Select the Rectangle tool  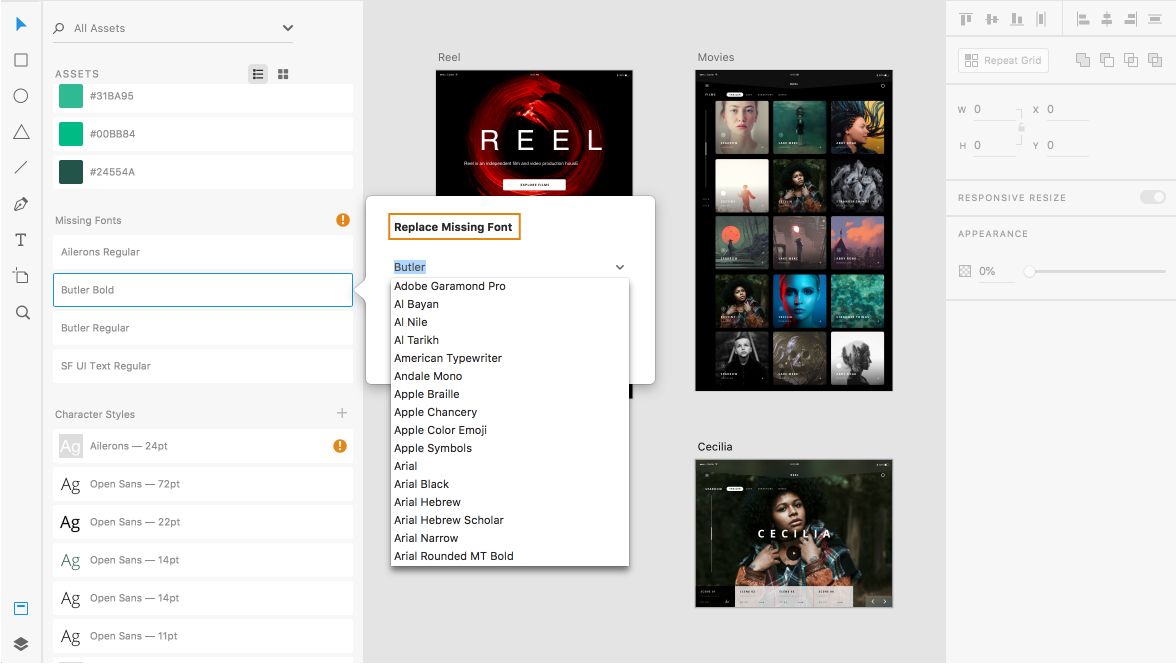pyautogui.click(x=21, y=60)
